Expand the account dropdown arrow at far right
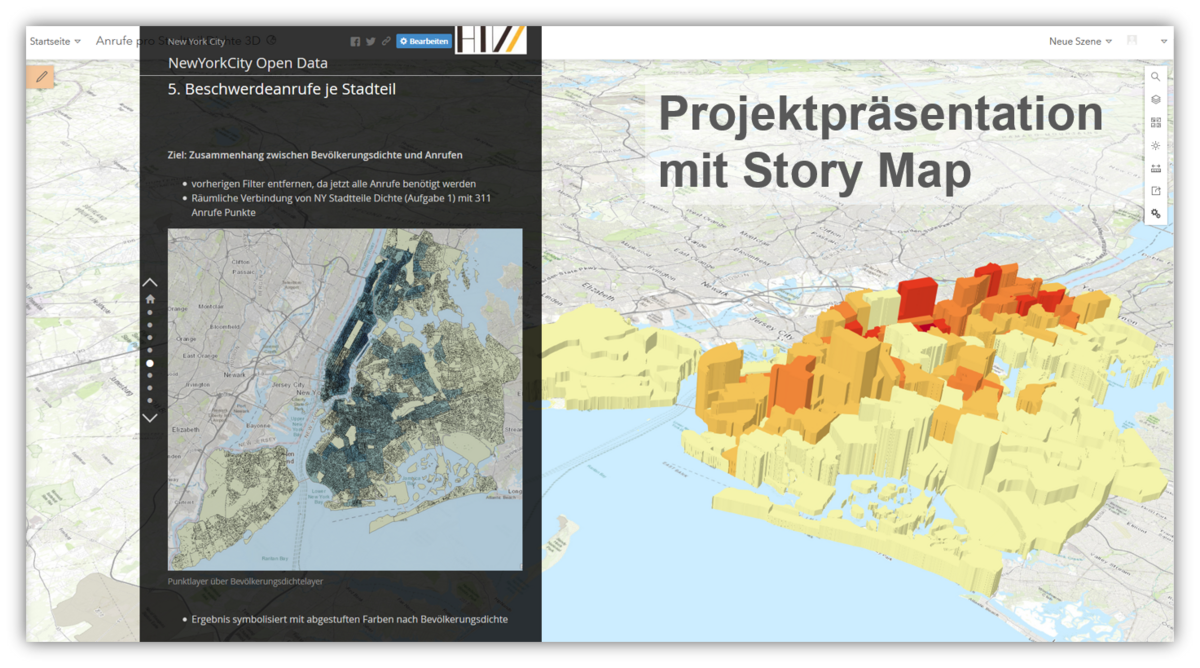Viewport: 1200px width, 668px height. coord(1164,42)
